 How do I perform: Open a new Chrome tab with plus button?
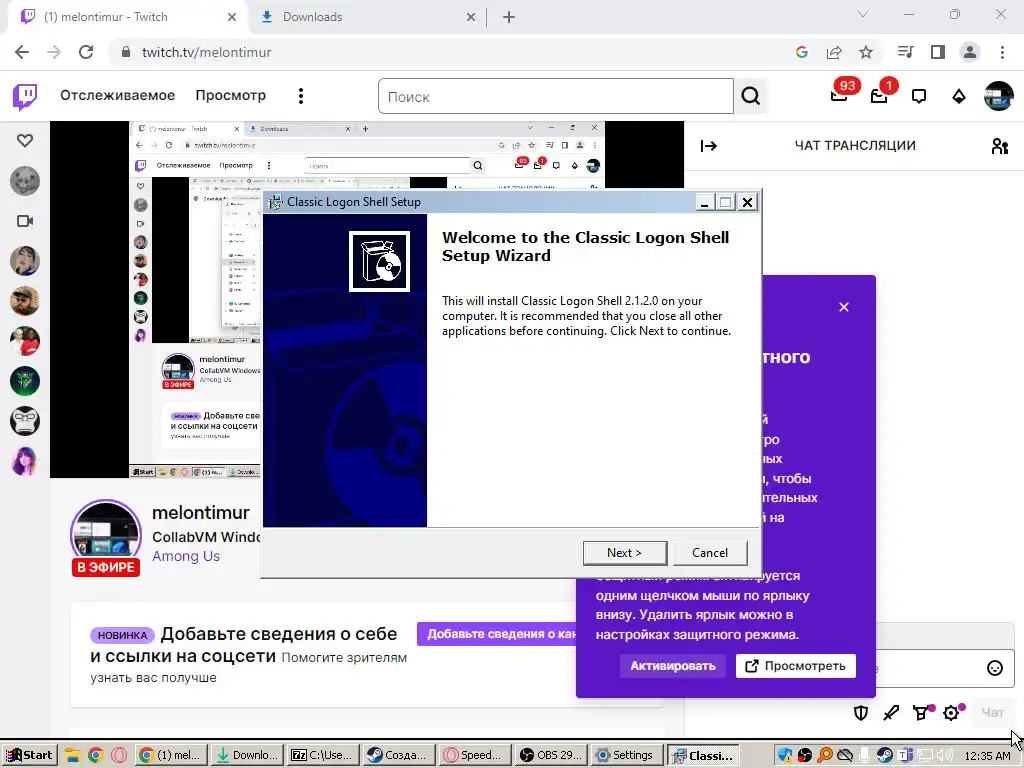[509, 18]
